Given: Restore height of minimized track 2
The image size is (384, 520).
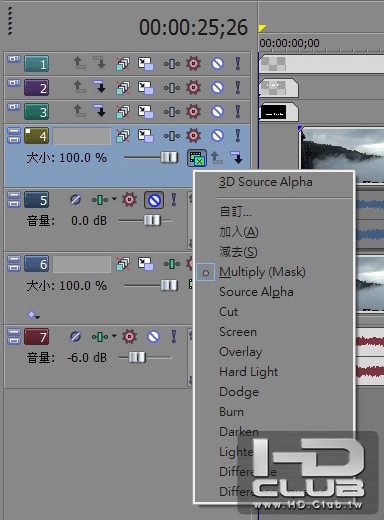Looking at the screenshot, I should point(14,83).
